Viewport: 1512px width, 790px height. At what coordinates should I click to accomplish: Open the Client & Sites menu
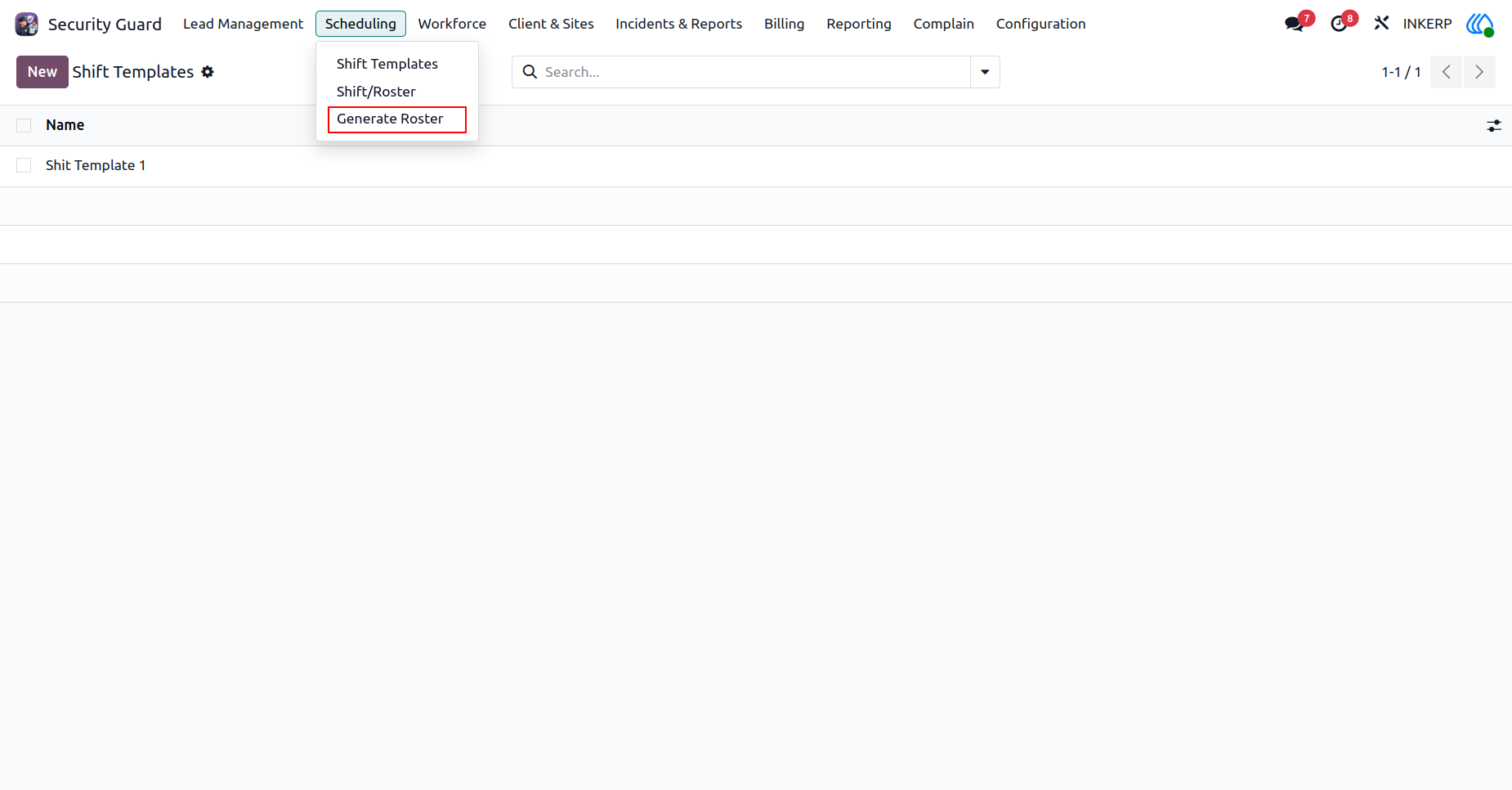(551, 24)
